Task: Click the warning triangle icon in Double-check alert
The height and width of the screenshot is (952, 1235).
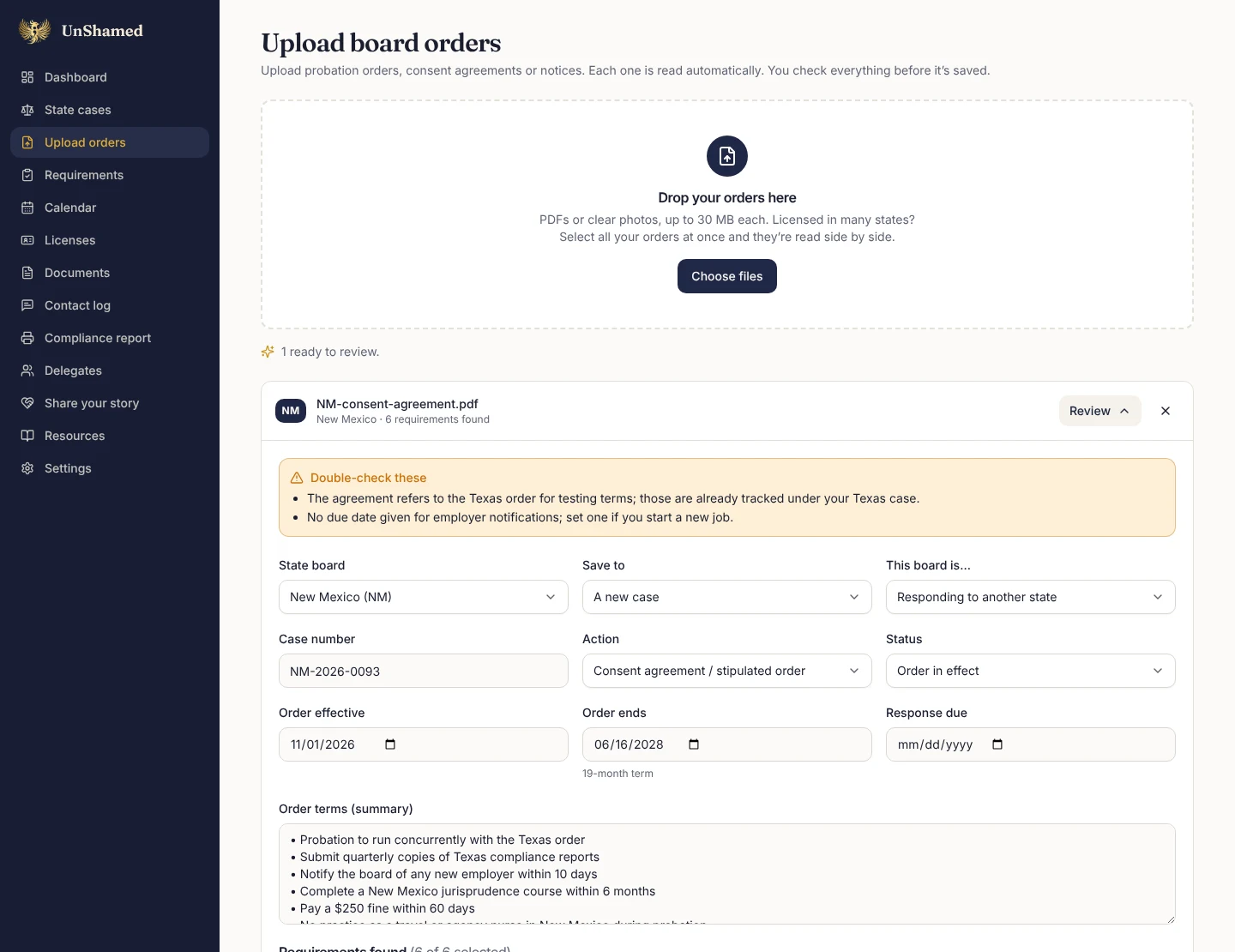Action: [x=297, y=478]
